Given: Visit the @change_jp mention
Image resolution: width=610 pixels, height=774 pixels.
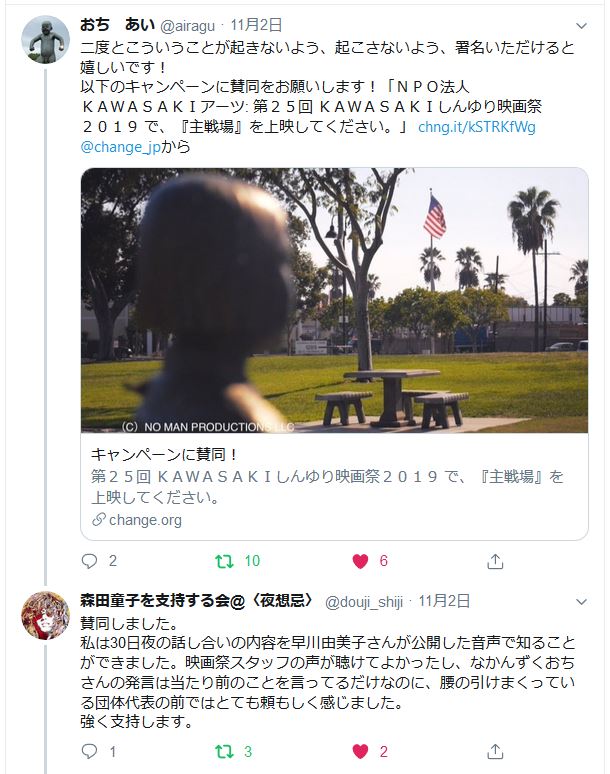Looking at the screenshot, I should [x=120, y=147].
